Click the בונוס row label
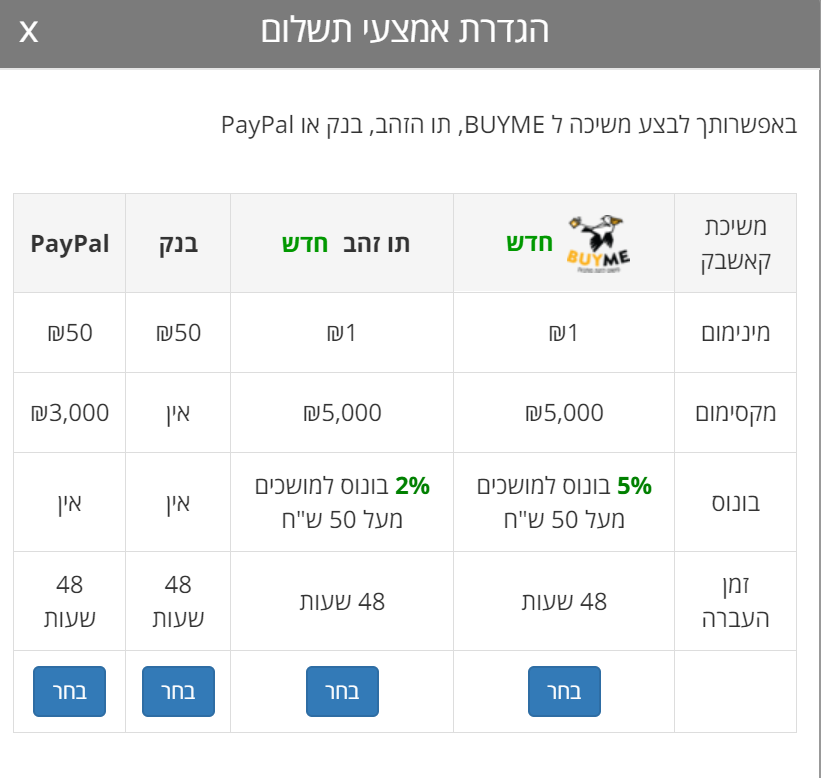 [x=735, y=502]
